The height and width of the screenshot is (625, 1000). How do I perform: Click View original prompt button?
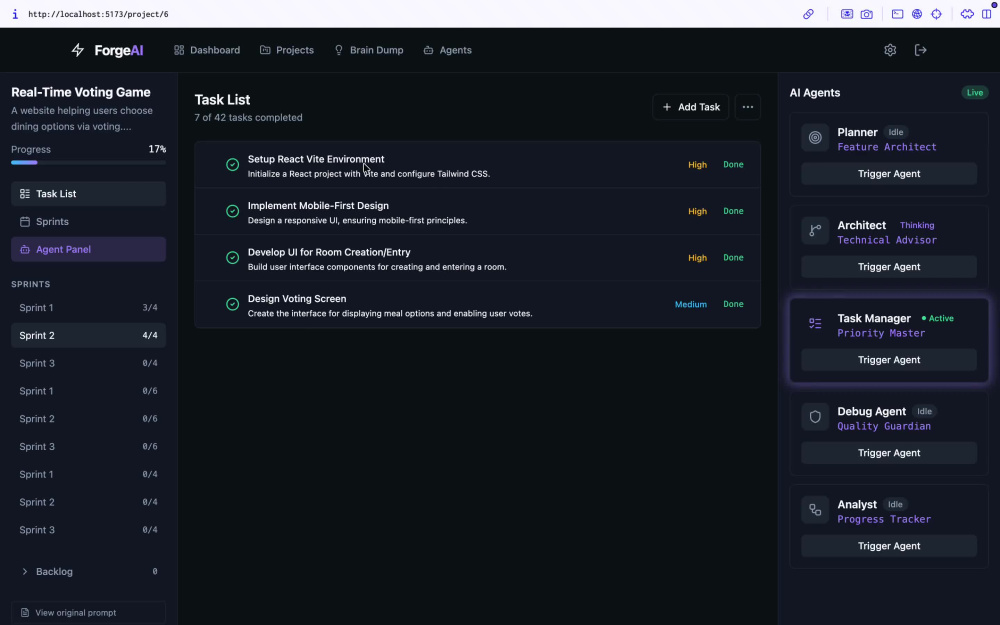pyautogui.click(x=89, y=613)
